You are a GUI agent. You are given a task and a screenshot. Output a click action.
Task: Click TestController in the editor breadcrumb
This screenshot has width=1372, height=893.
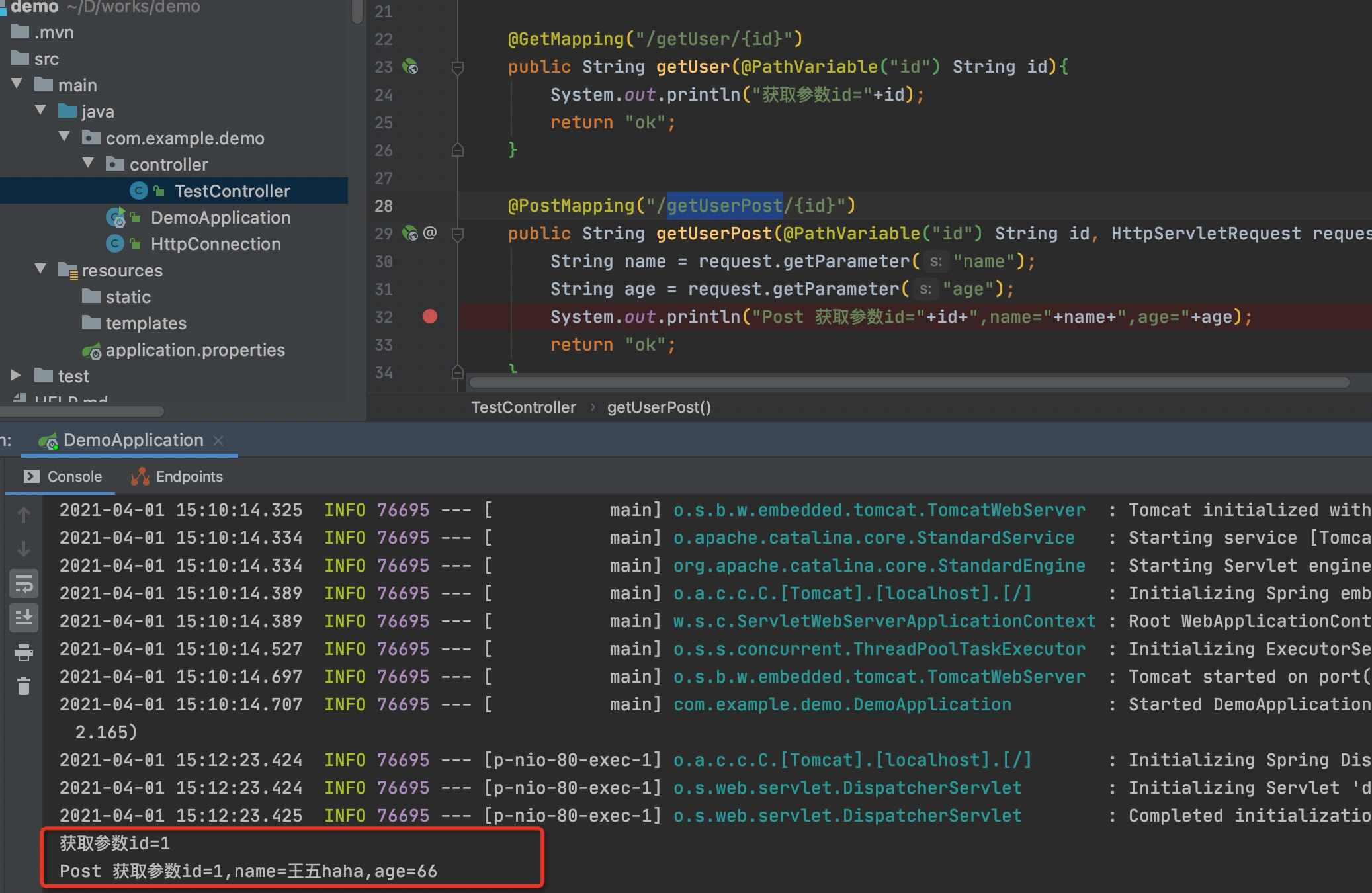pyautogui.click(x=523, y=407)
